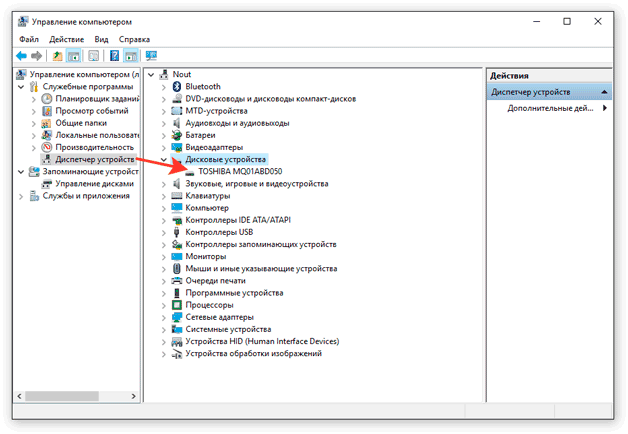This screenshot has height=434, width=628.
Task: Click the Действия panel header
Action: coord(550,76)
